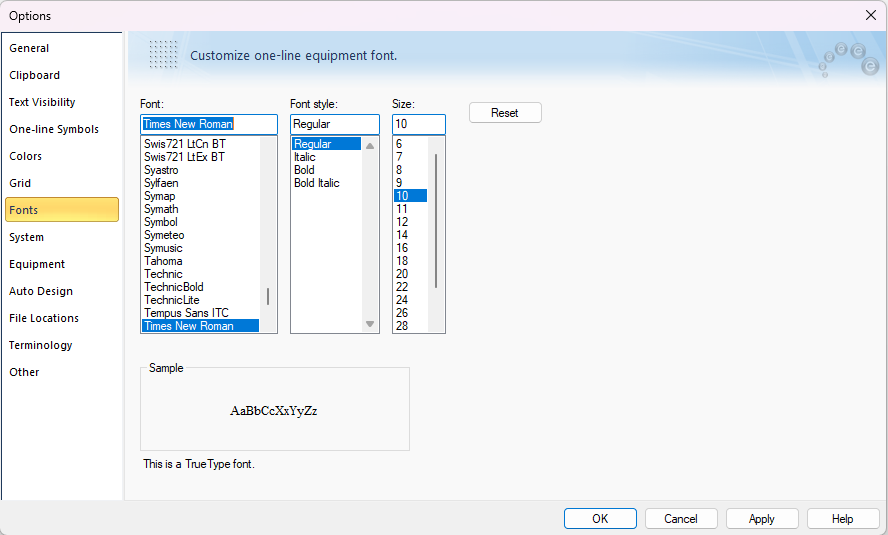Select the TechnicBold font
This screenshot has width=888, height=535.
click(200, 287)
